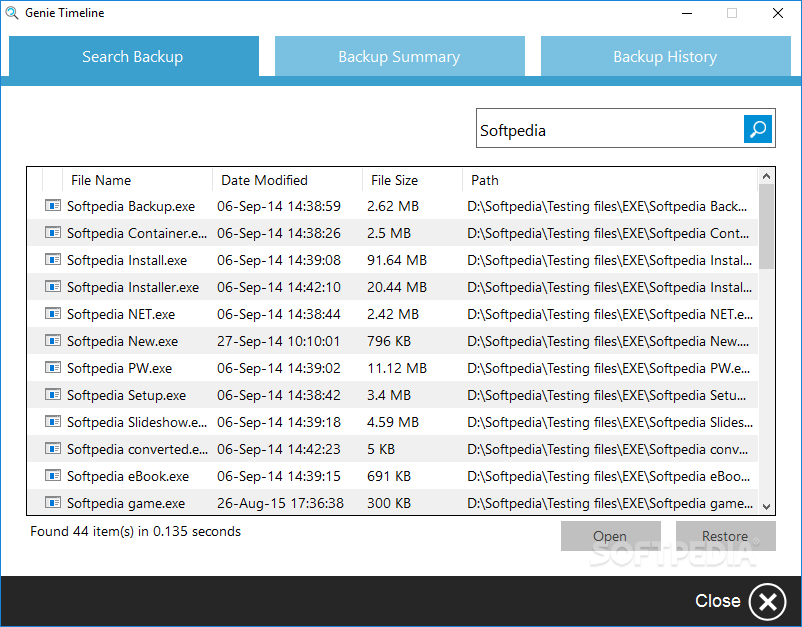The height and width of the screenshot is (627, 802).
Task: Click the magnifier search button
Action: [758, 129]
